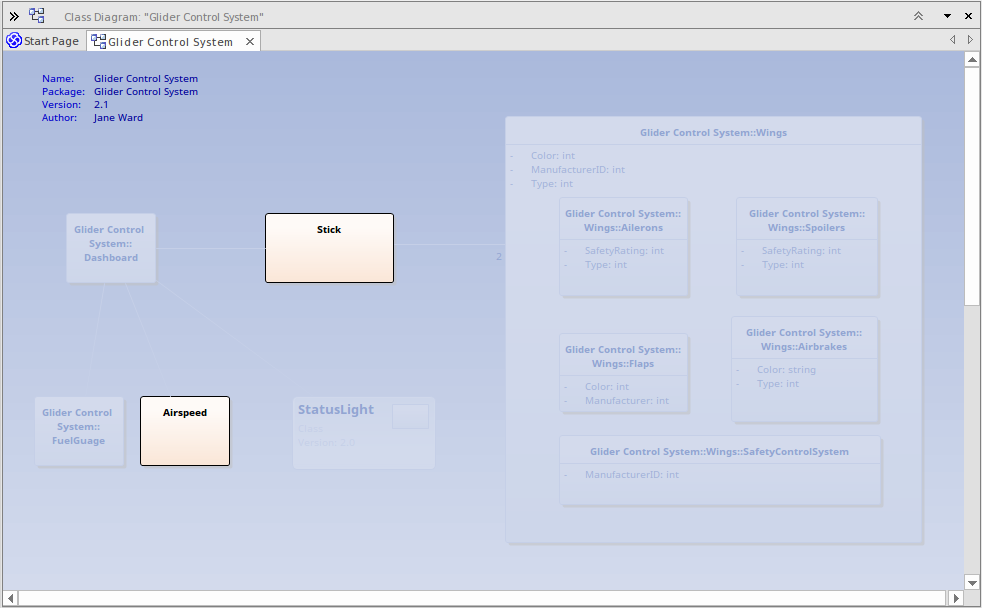Click the diagram icon on the Glider Control System tab

[97, 41]
